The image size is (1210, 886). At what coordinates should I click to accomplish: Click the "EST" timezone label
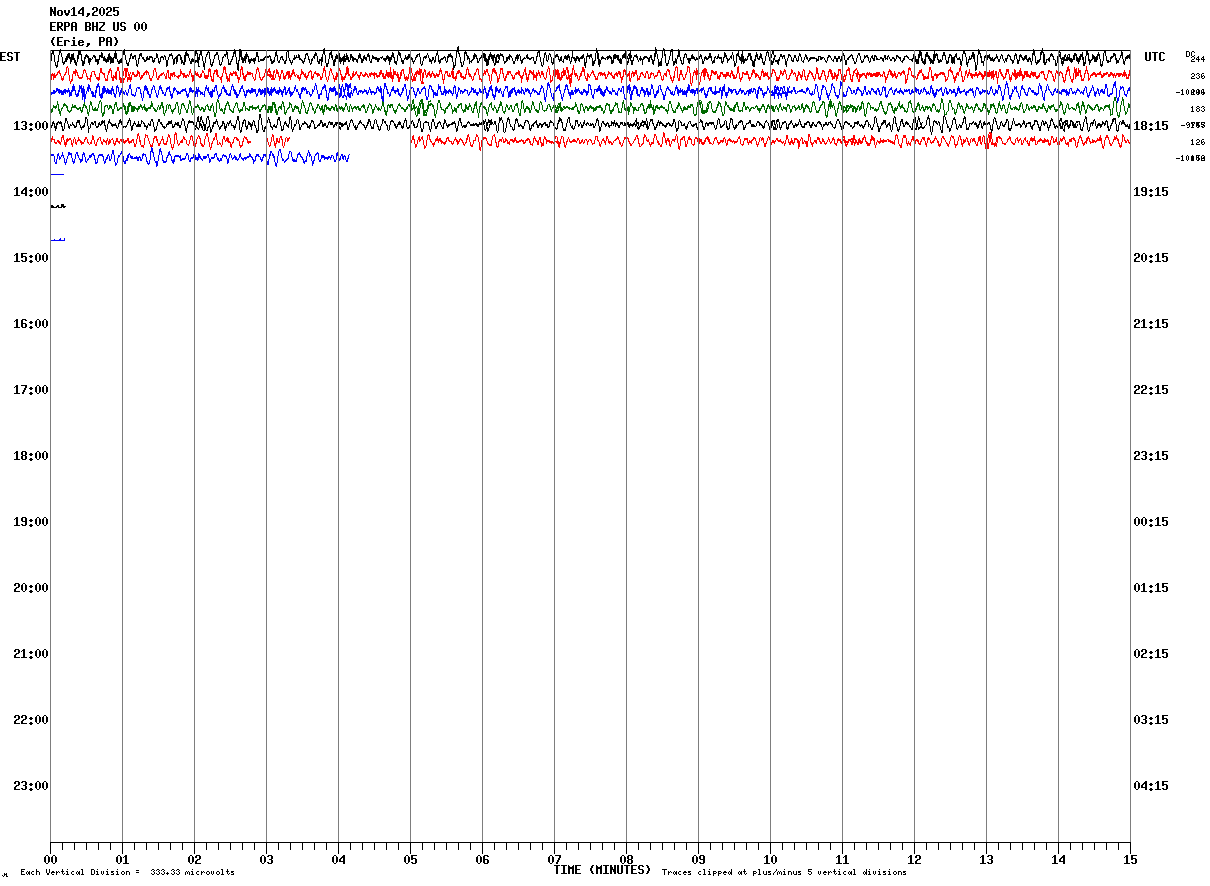(x=10, y=57)
